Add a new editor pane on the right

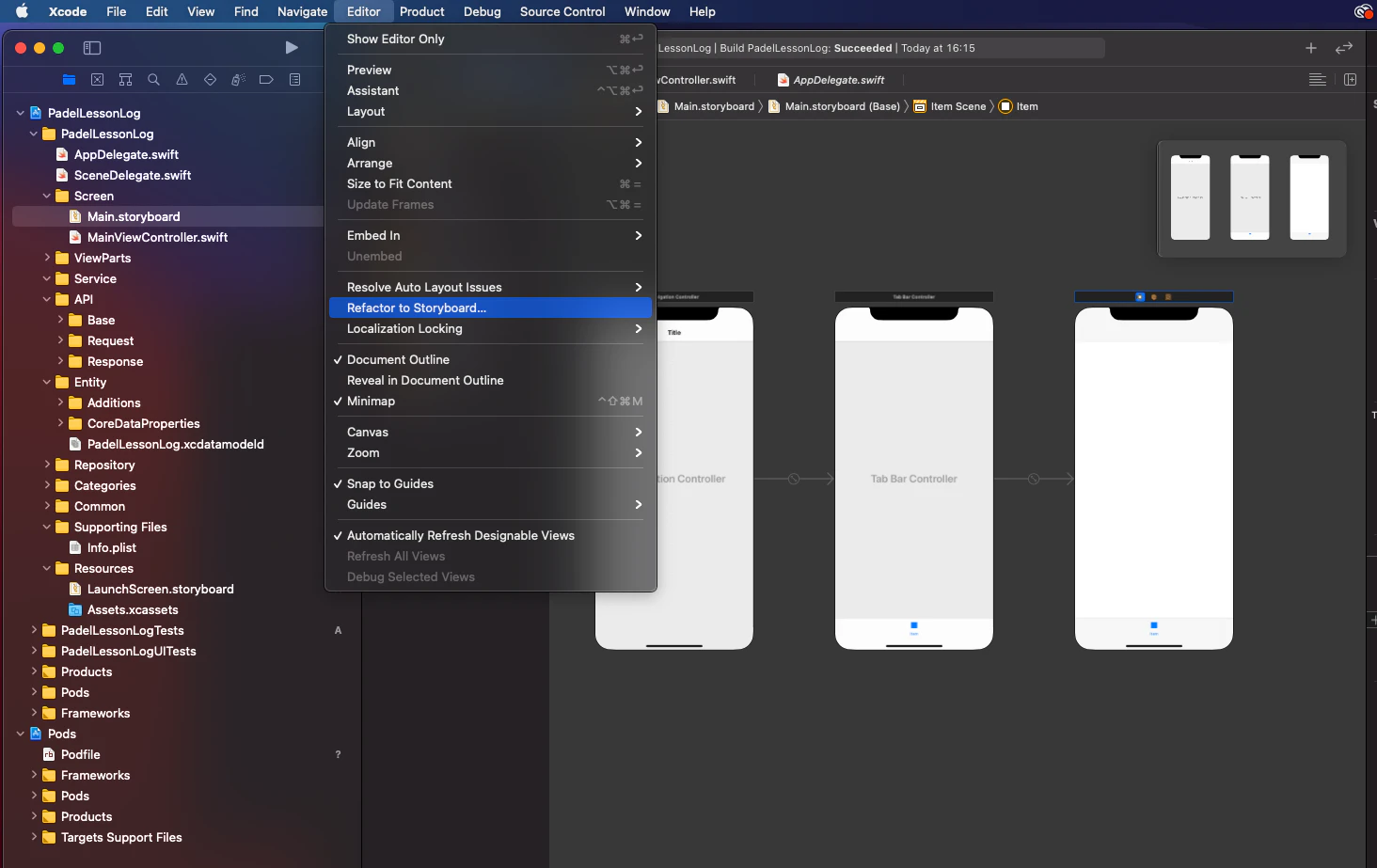[x=1350, y=80]
